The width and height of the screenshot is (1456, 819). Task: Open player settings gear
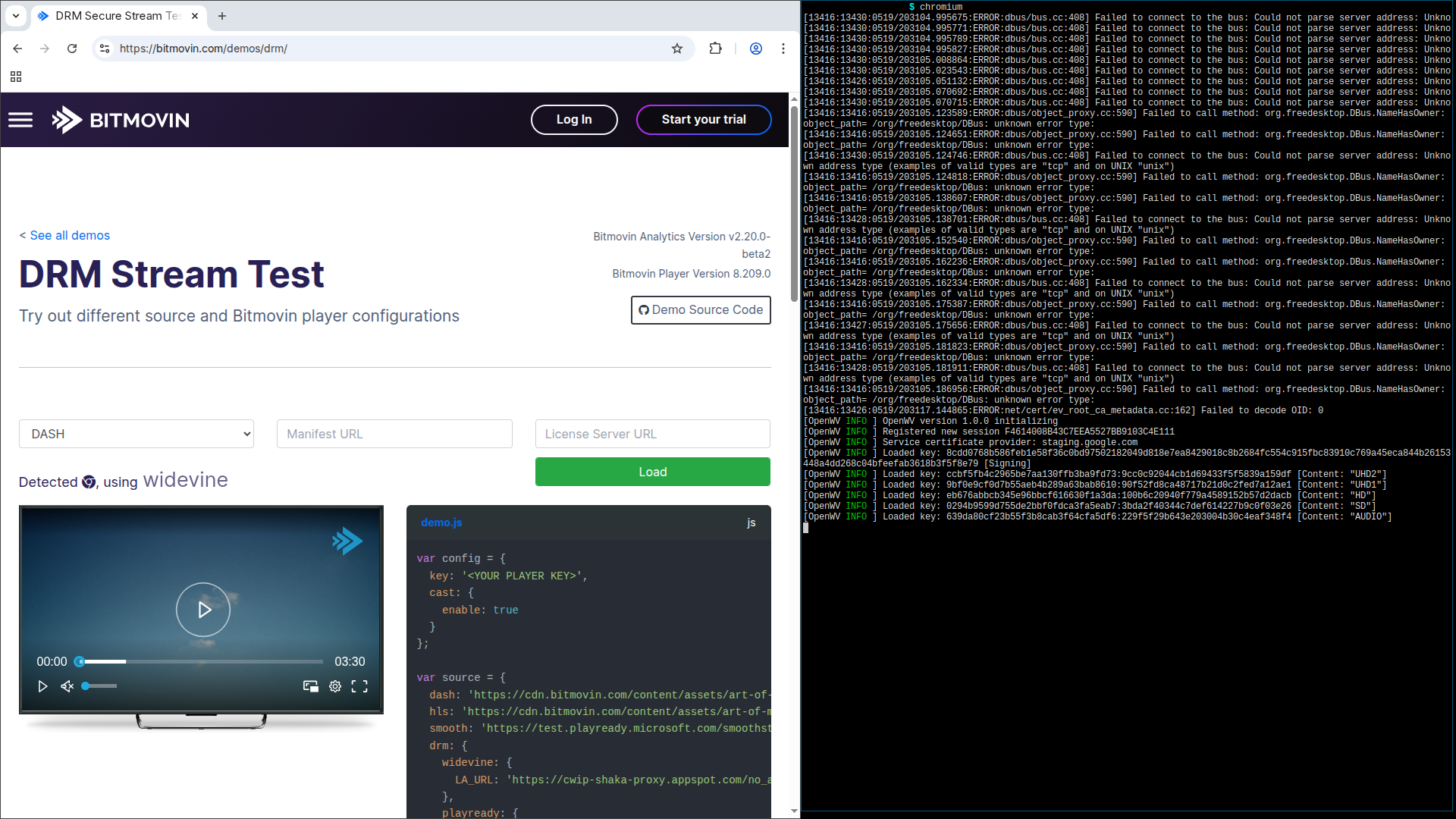[x=335, y=686]
